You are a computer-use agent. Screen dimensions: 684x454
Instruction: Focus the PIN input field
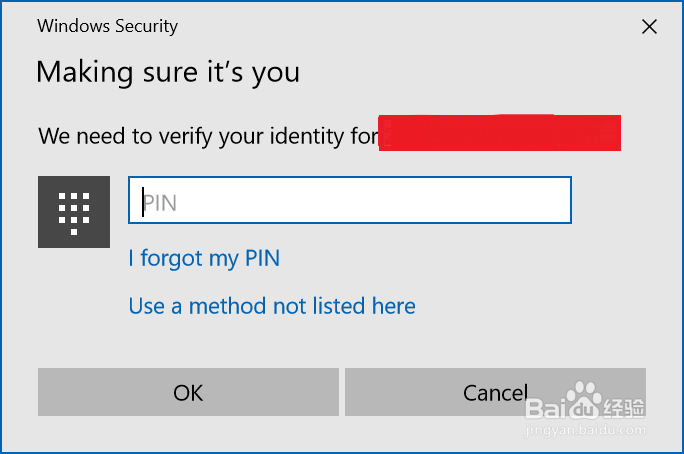pos(350,200)
